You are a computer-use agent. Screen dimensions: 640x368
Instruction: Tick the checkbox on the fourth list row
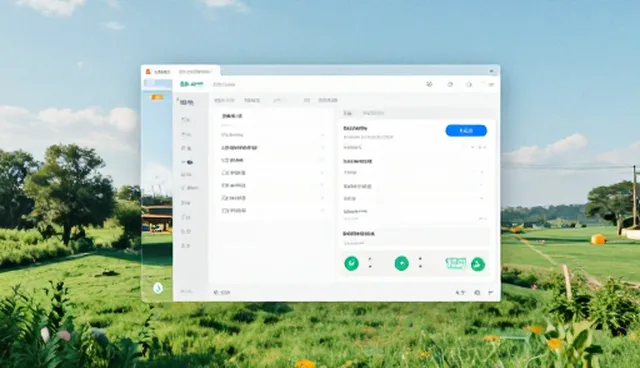(224, 173)
